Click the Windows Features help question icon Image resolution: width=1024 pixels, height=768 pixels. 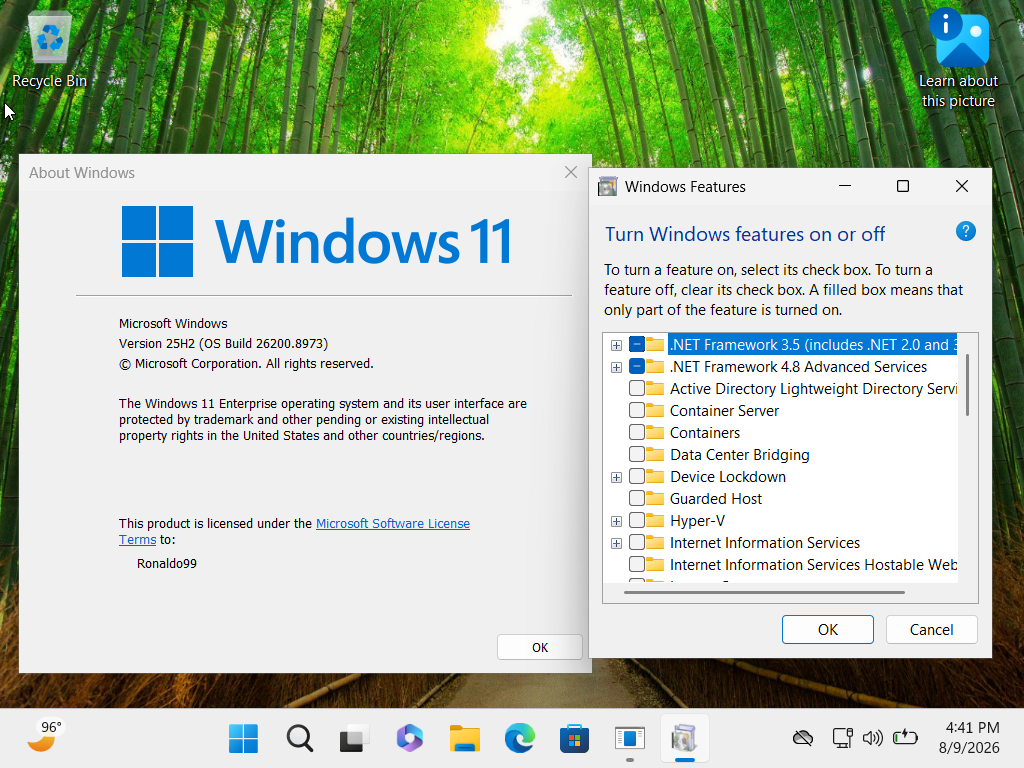click(x=965, y=231)
